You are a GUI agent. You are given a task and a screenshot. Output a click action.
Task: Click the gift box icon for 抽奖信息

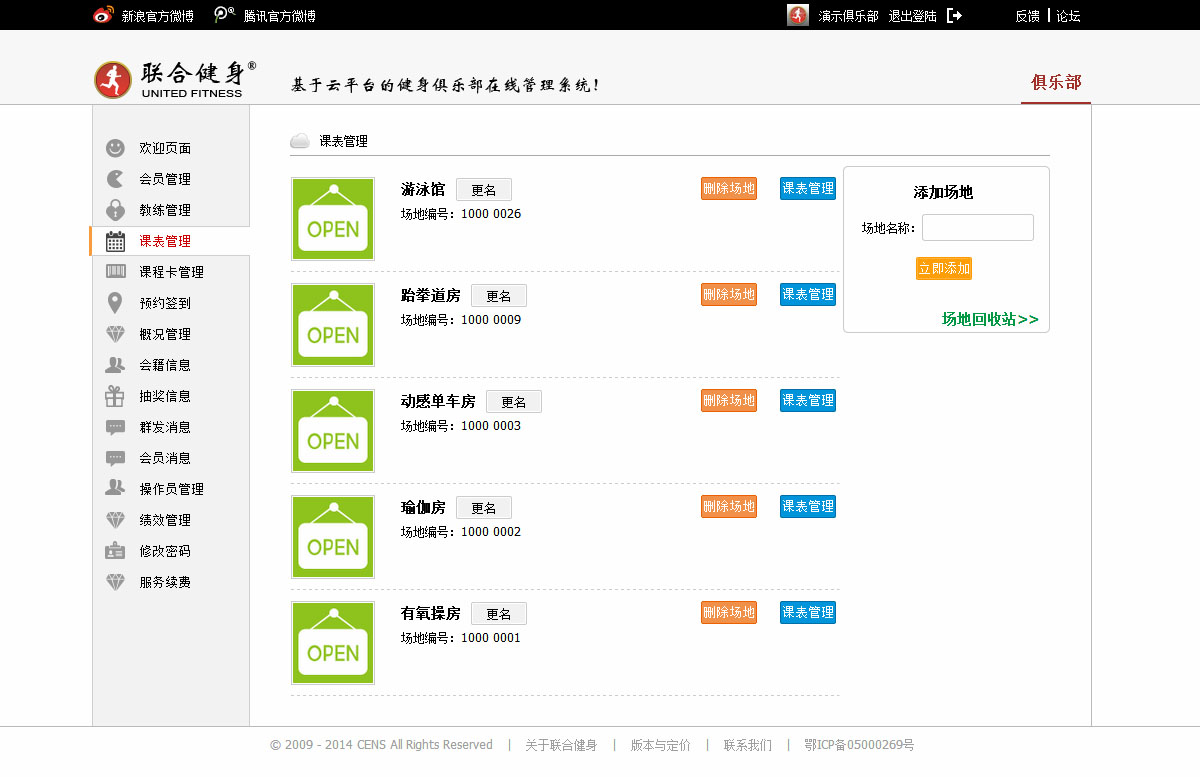point(116,396)
